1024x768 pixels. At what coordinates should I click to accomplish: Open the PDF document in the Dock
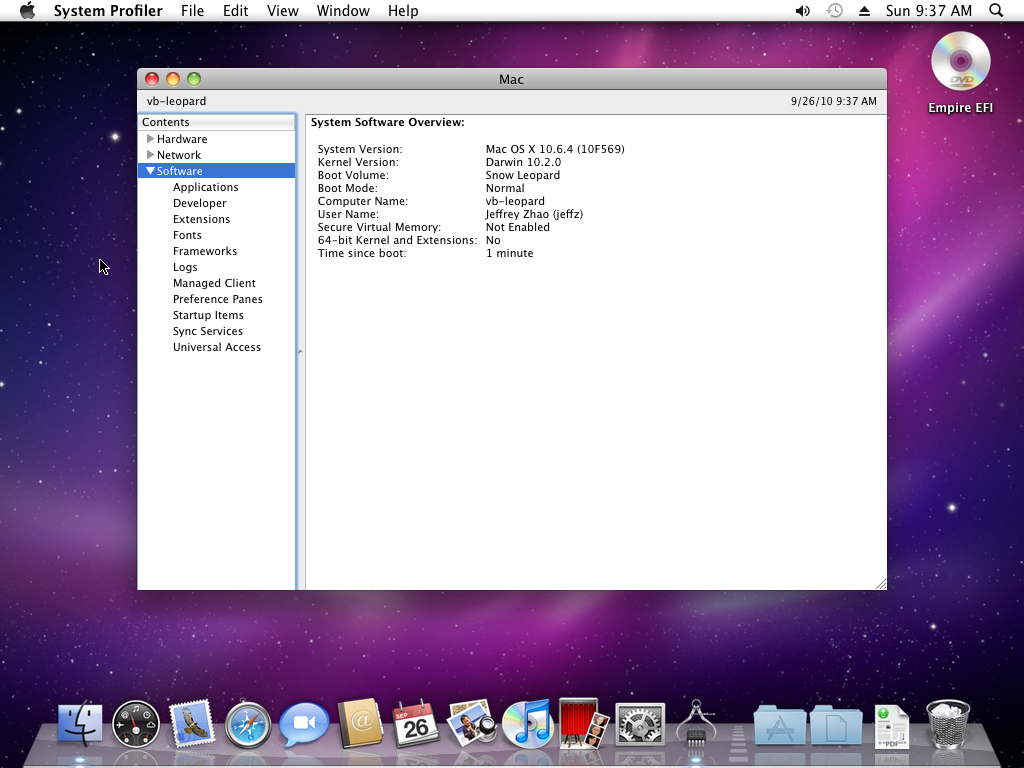coord(891,726)
